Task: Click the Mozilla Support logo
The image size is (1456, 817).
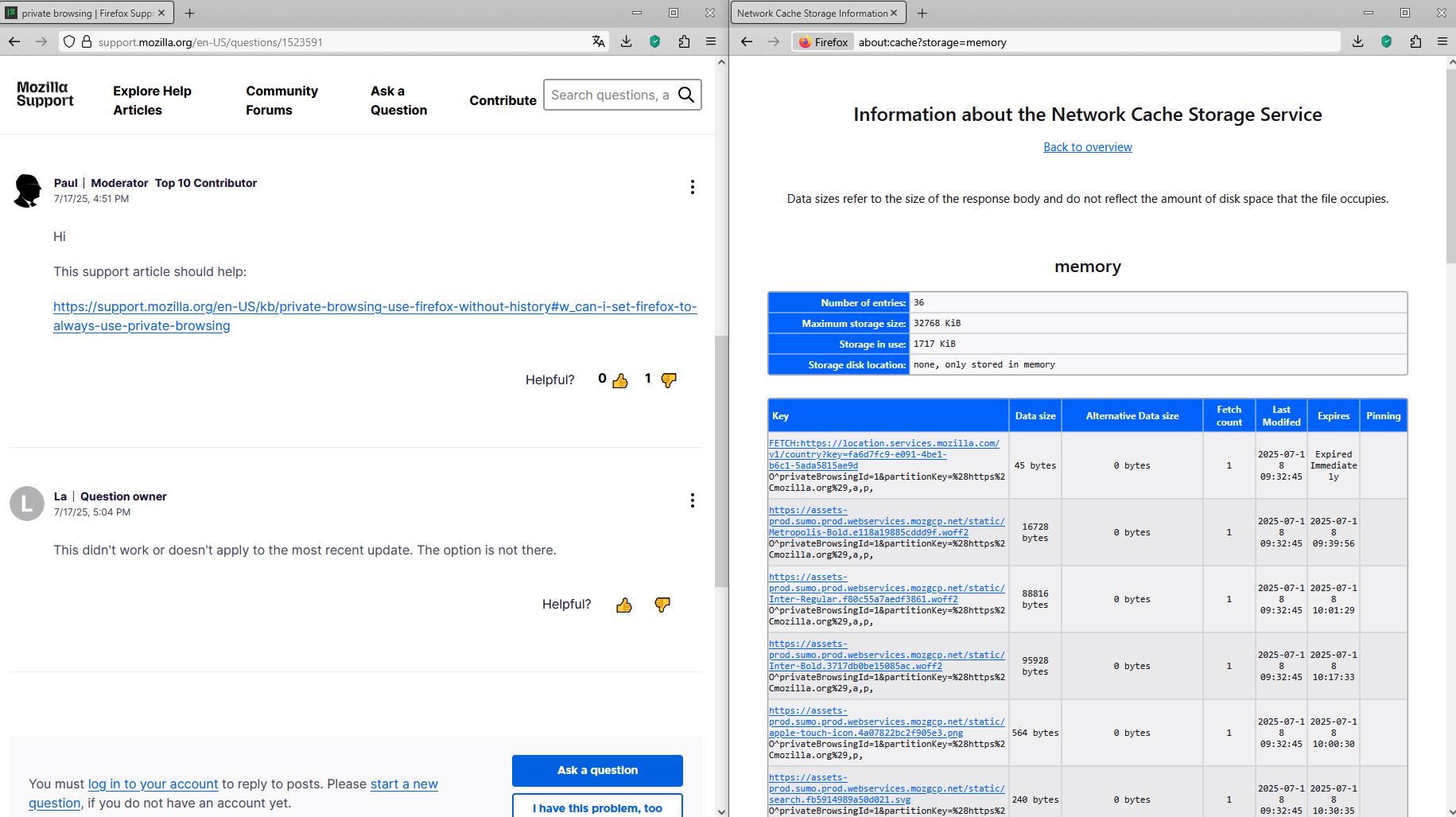Action: coord(45,94)
